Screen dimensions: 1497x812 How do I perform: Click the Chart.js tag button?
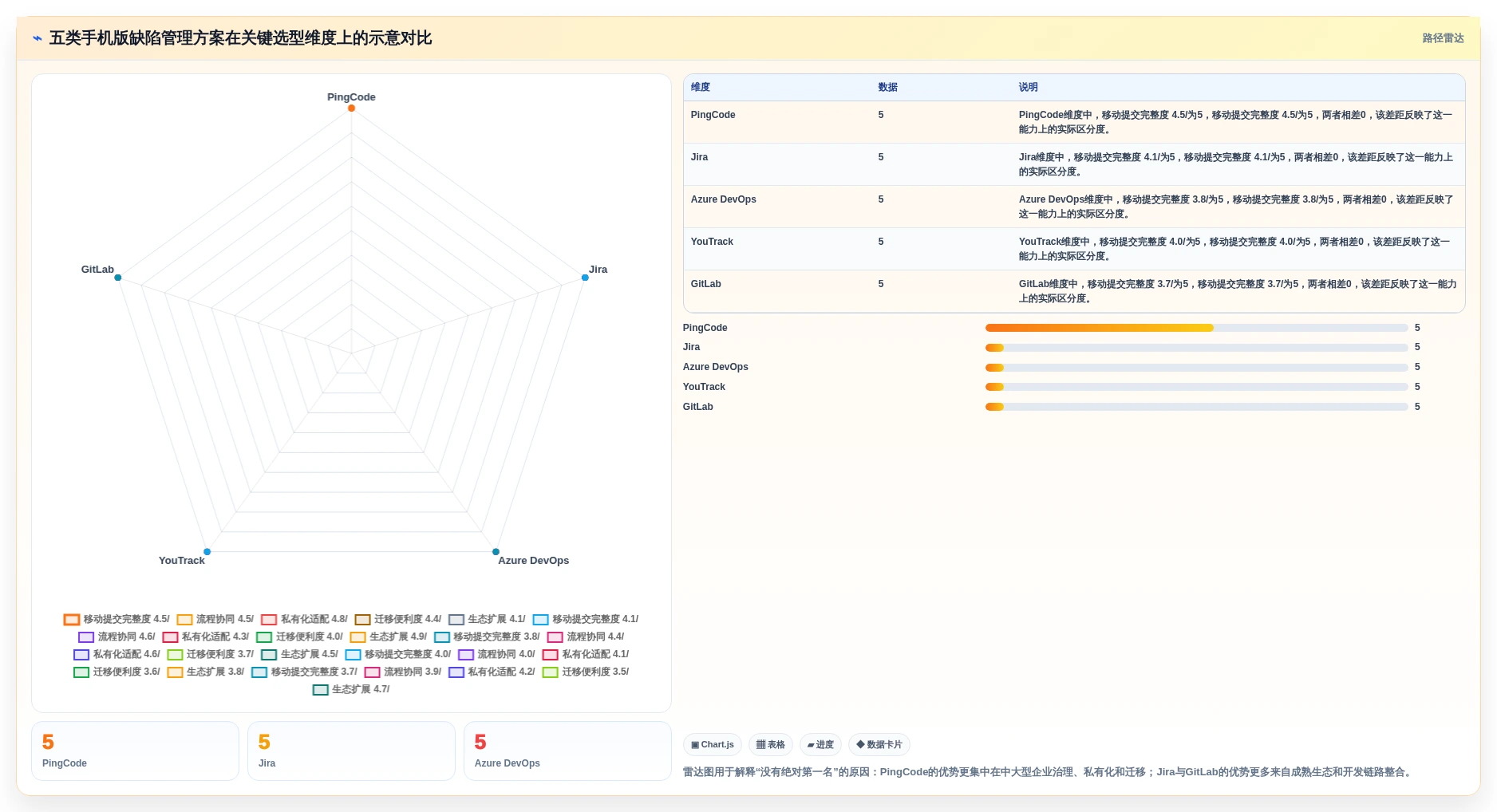[713, 745]
